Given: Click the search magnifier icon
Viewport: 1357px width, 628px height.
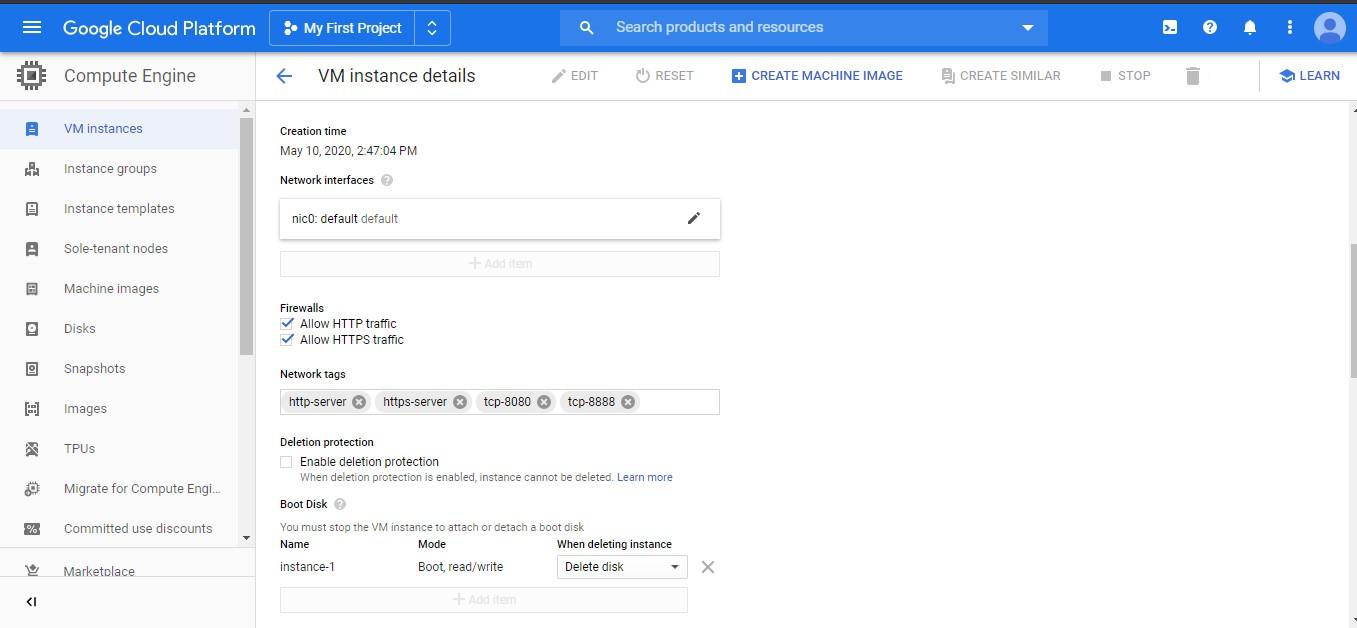Looking at the screenshot, I should click(x=587, y=28).
